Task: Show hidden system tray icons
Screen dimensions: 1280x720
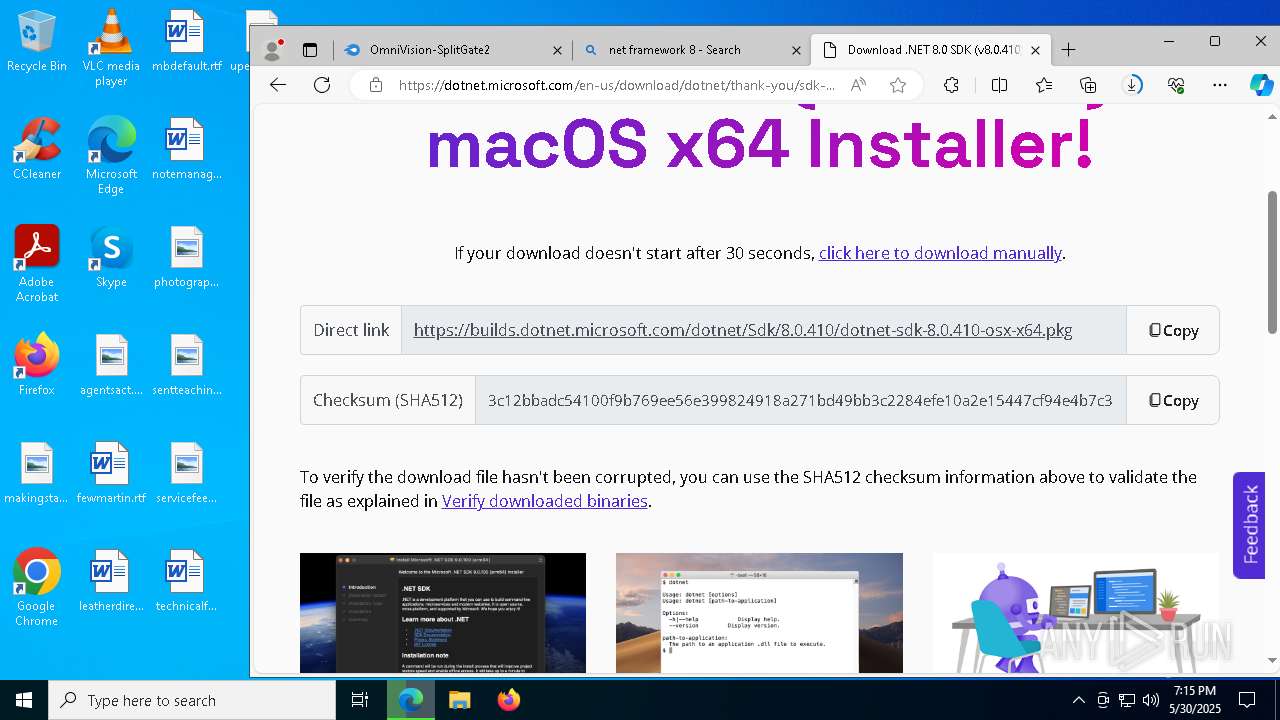Action: click(x=1078, y=700)
